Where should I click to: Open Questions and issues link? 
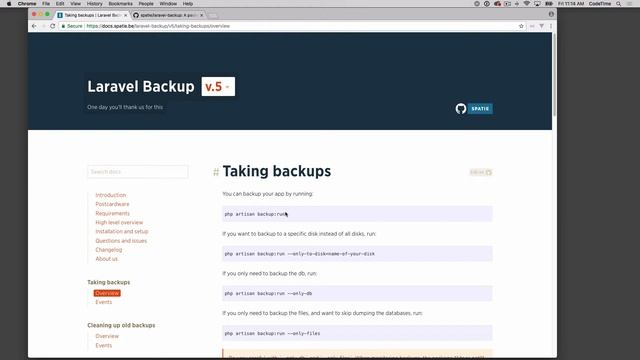tap(121, 241)
